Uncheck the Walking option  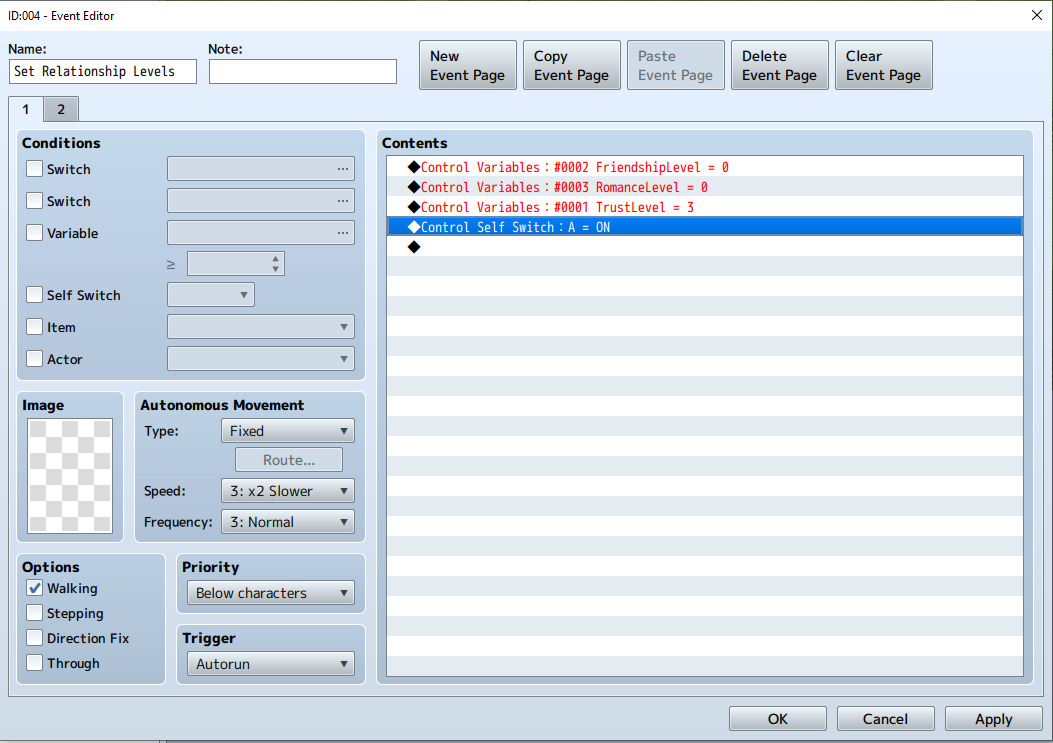pos(34,588)
